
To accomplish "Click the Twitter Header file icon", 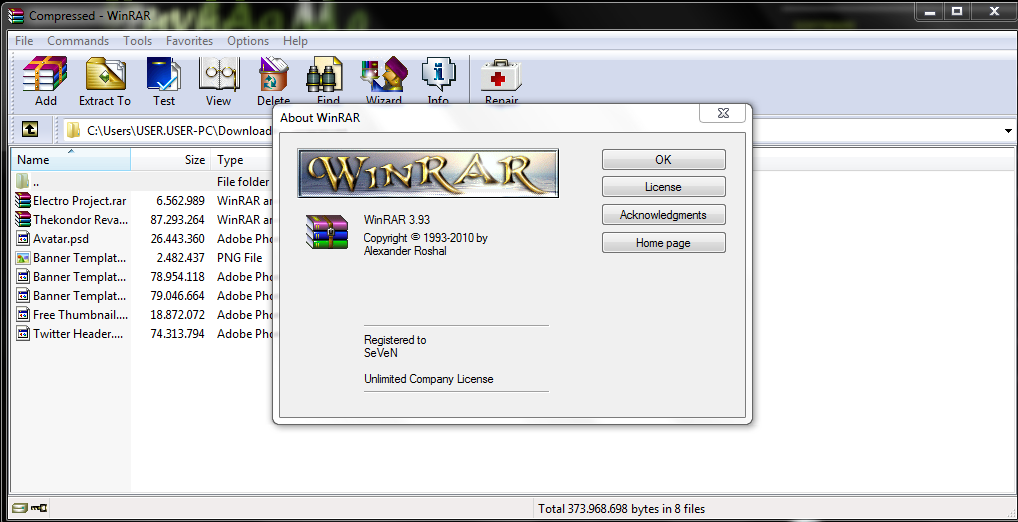I will (23, 334).
